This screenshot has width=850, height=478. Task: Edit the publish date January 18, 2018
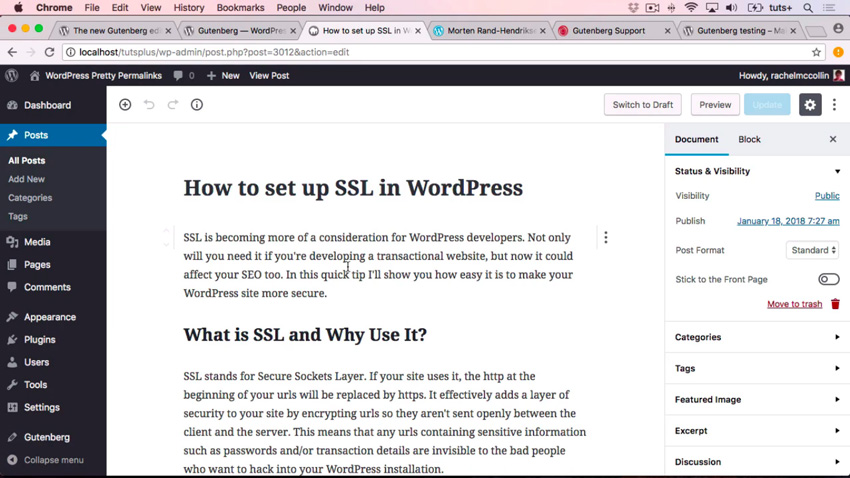click(x=788, y=221)
